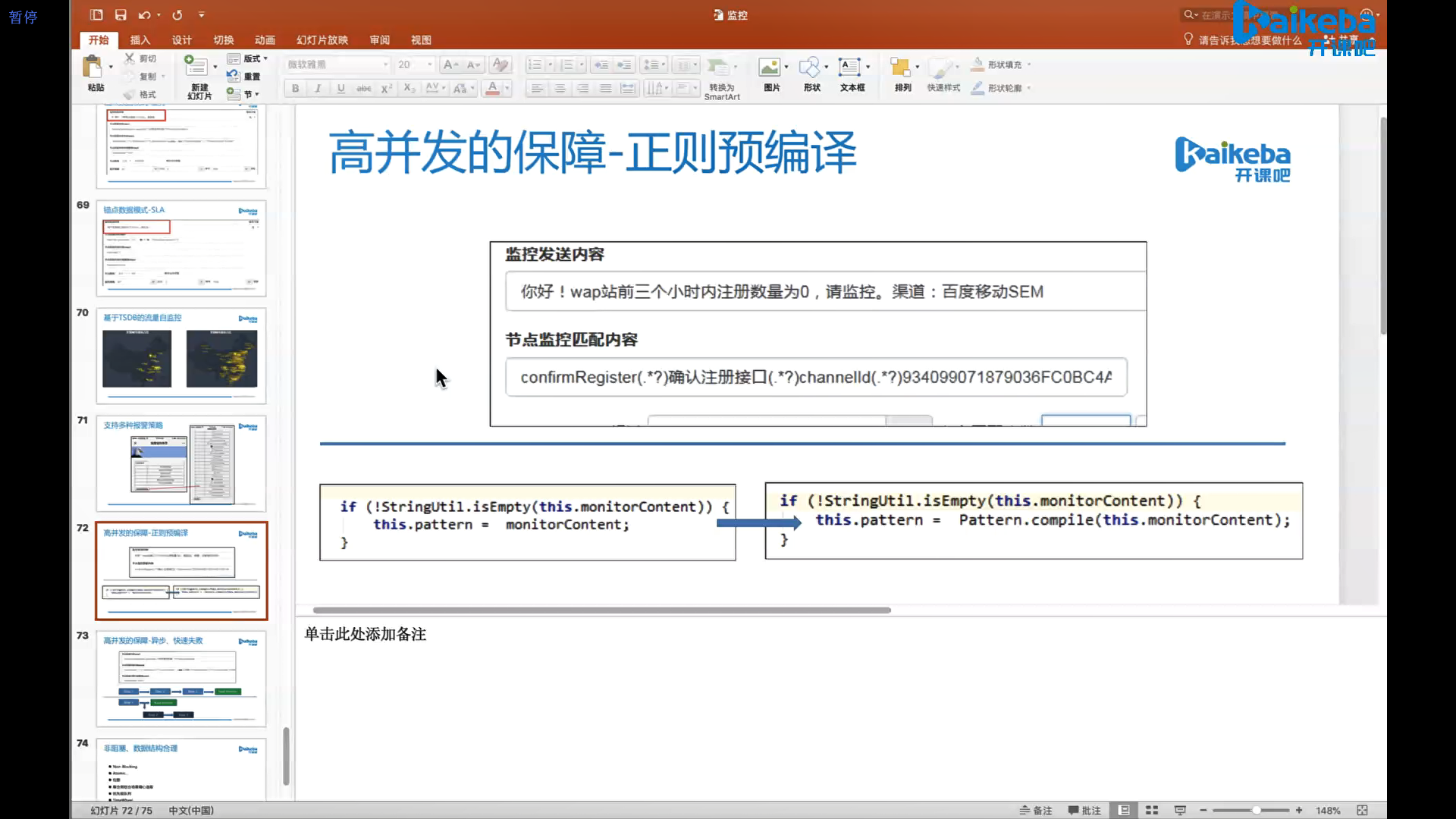Screen dimensions: 1456x819
Task: Expand the 版式 layout dropdown
Action: (256, 58)
